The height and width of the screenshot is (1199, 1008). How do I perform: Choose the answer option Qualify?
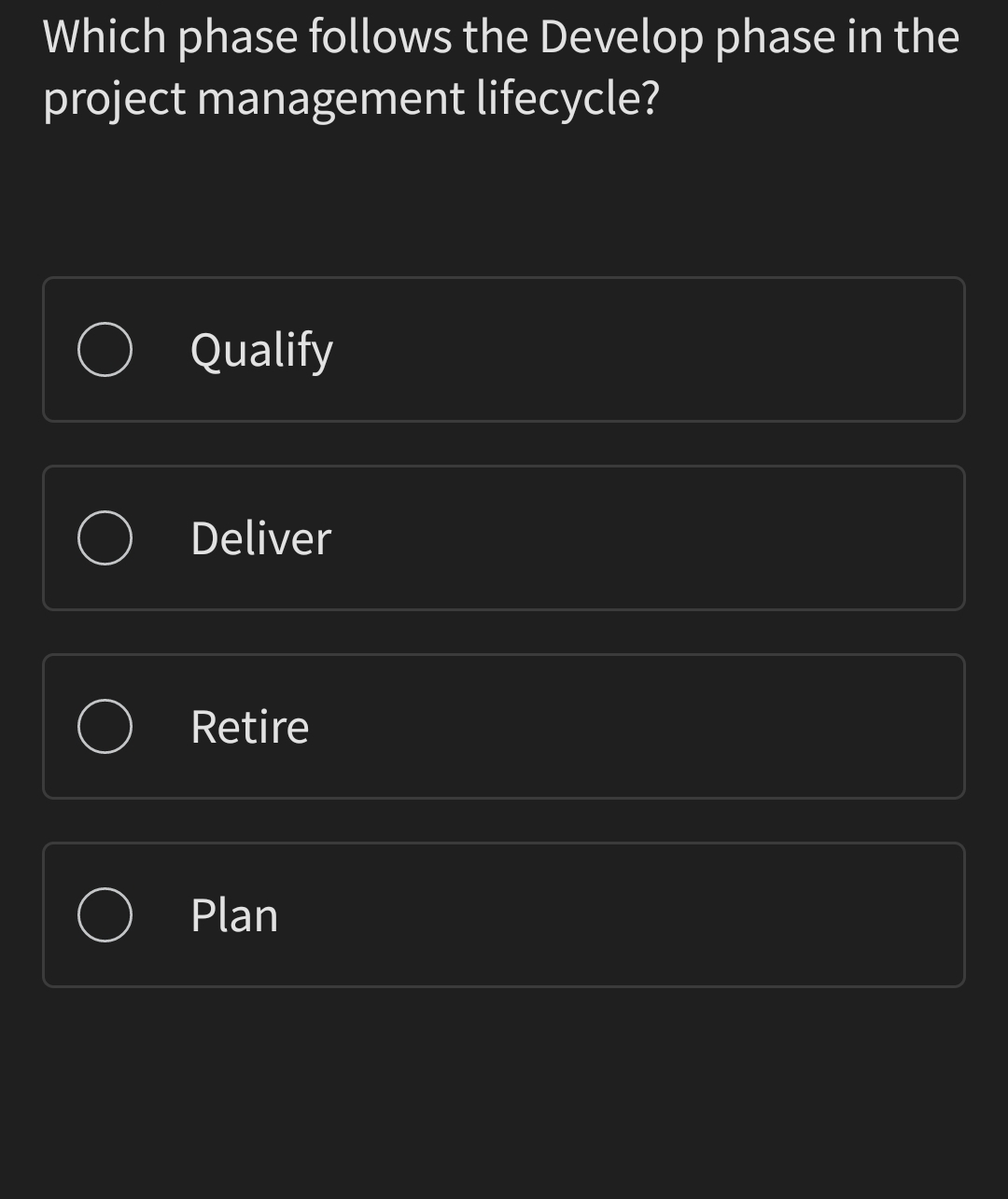pos(504,349)
